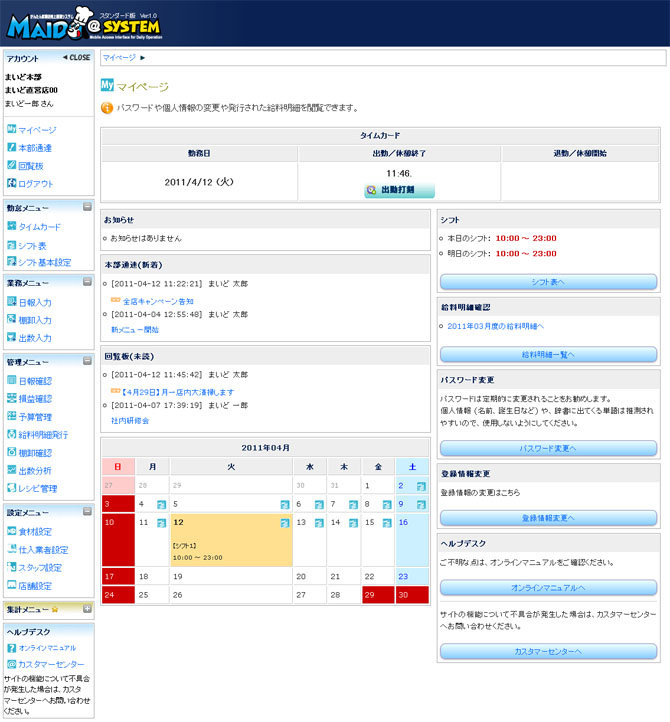Select red holiday cell for day 29
The width and height of the screenshot is (670, 722).
click(378, 594)
